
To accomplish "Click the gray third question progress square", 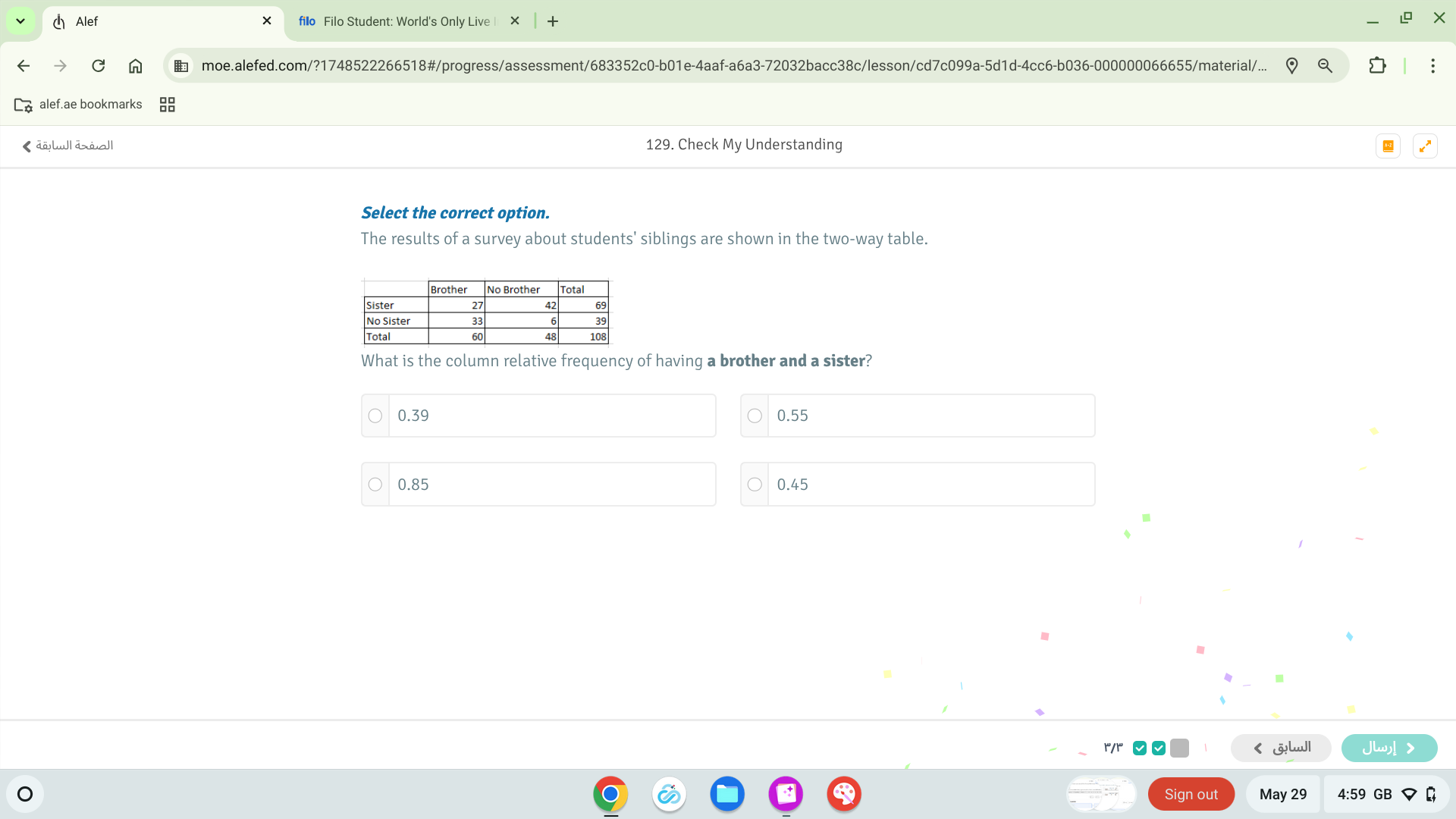I will click(x=1179, y=748).
